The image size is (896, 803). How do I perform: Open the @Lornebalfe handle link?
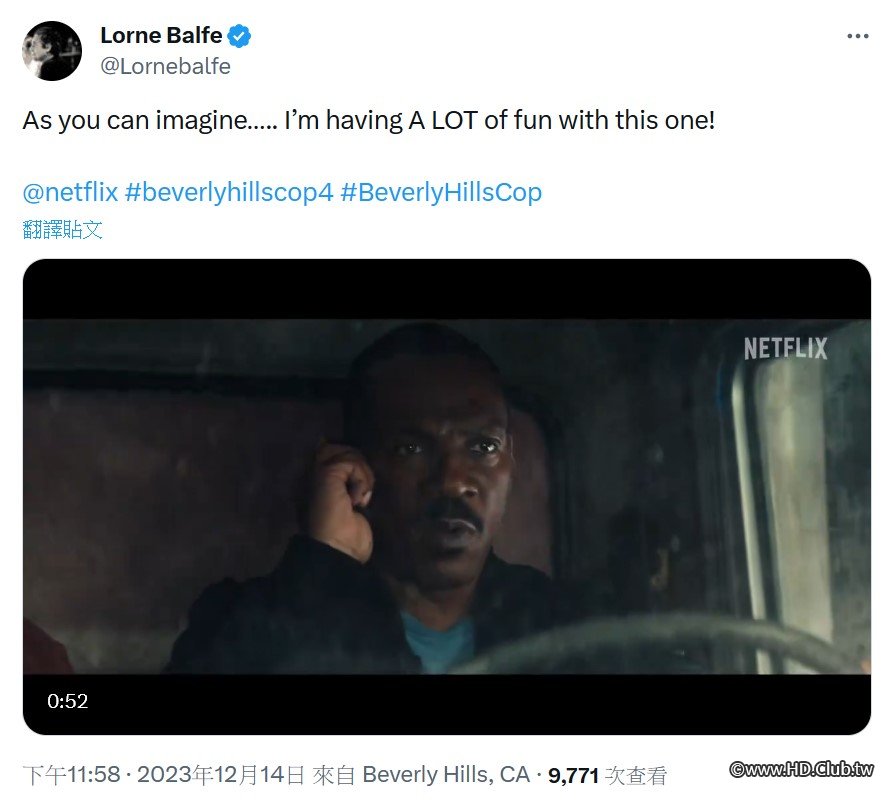165,66
